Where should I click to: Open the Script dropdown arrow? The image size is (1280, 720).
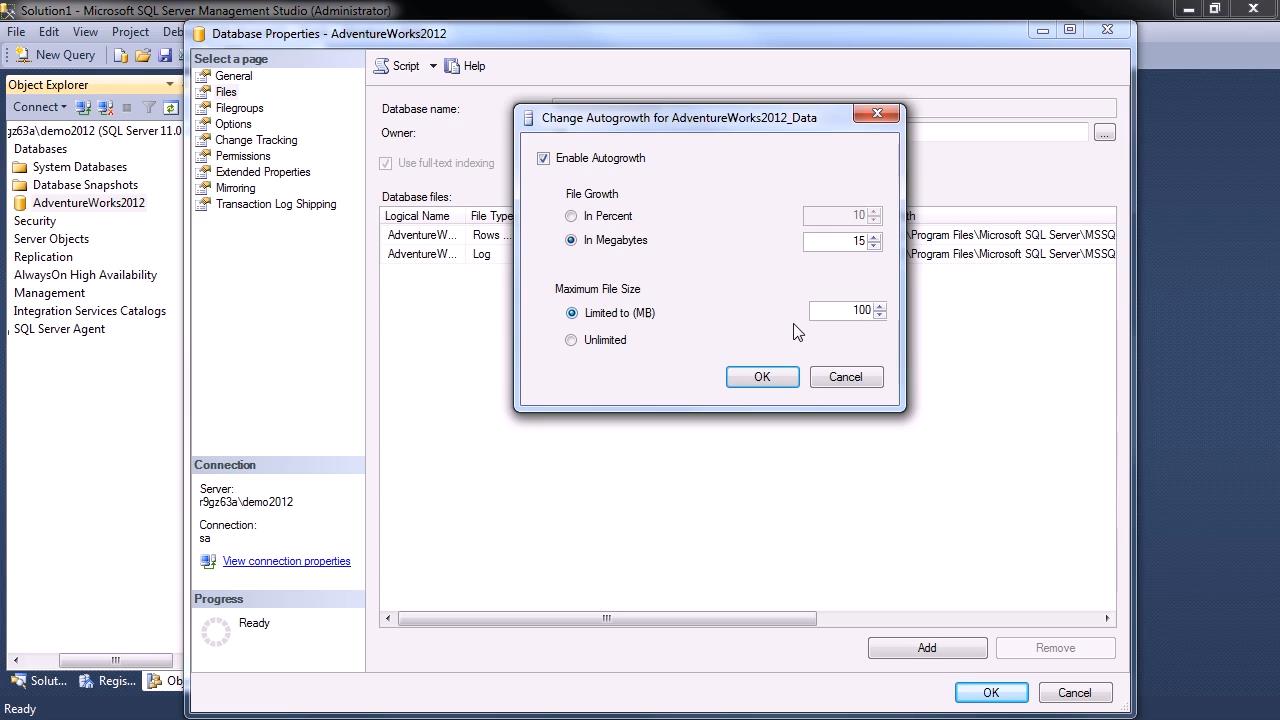point(433,66)
